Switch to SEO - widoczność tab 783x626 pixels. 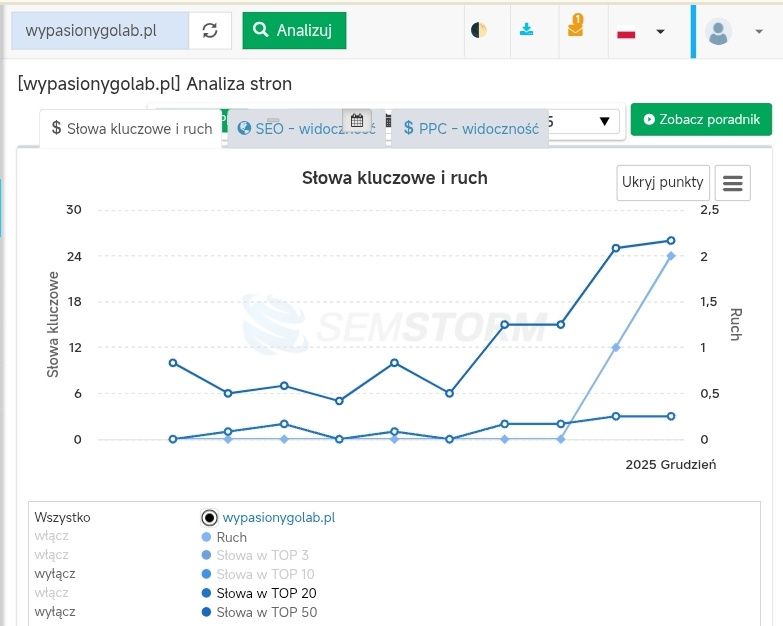pyautogui.click(x=306, y=129)
